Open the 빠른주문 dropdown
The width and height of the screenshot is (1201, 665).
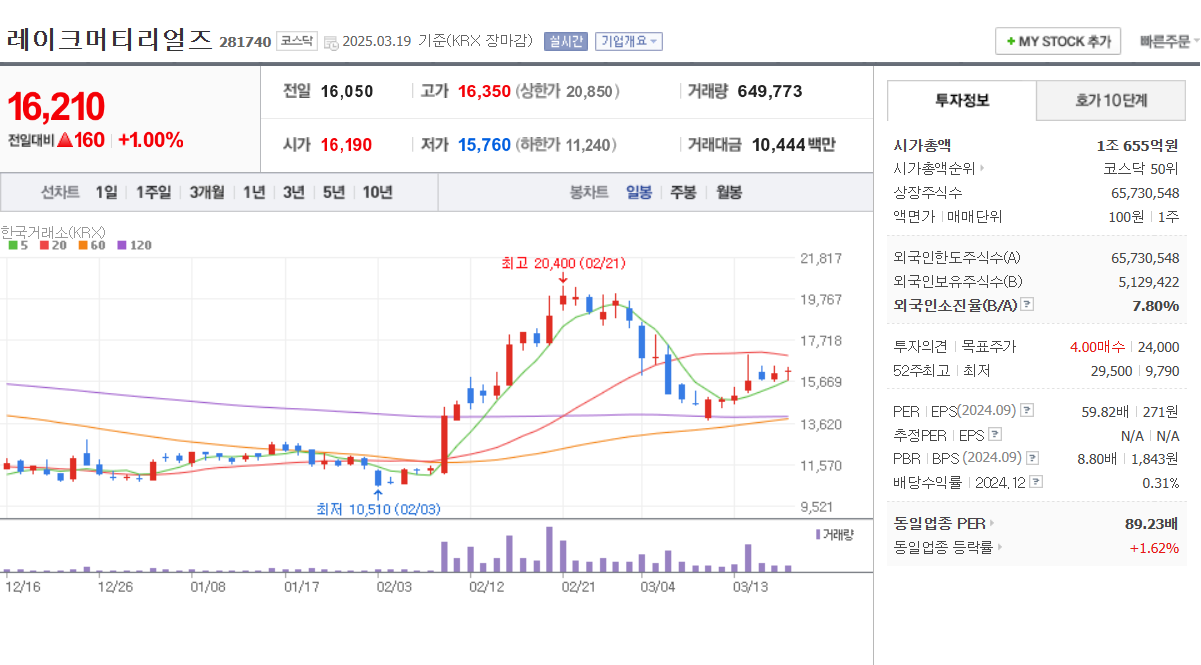pos(1169,41)
